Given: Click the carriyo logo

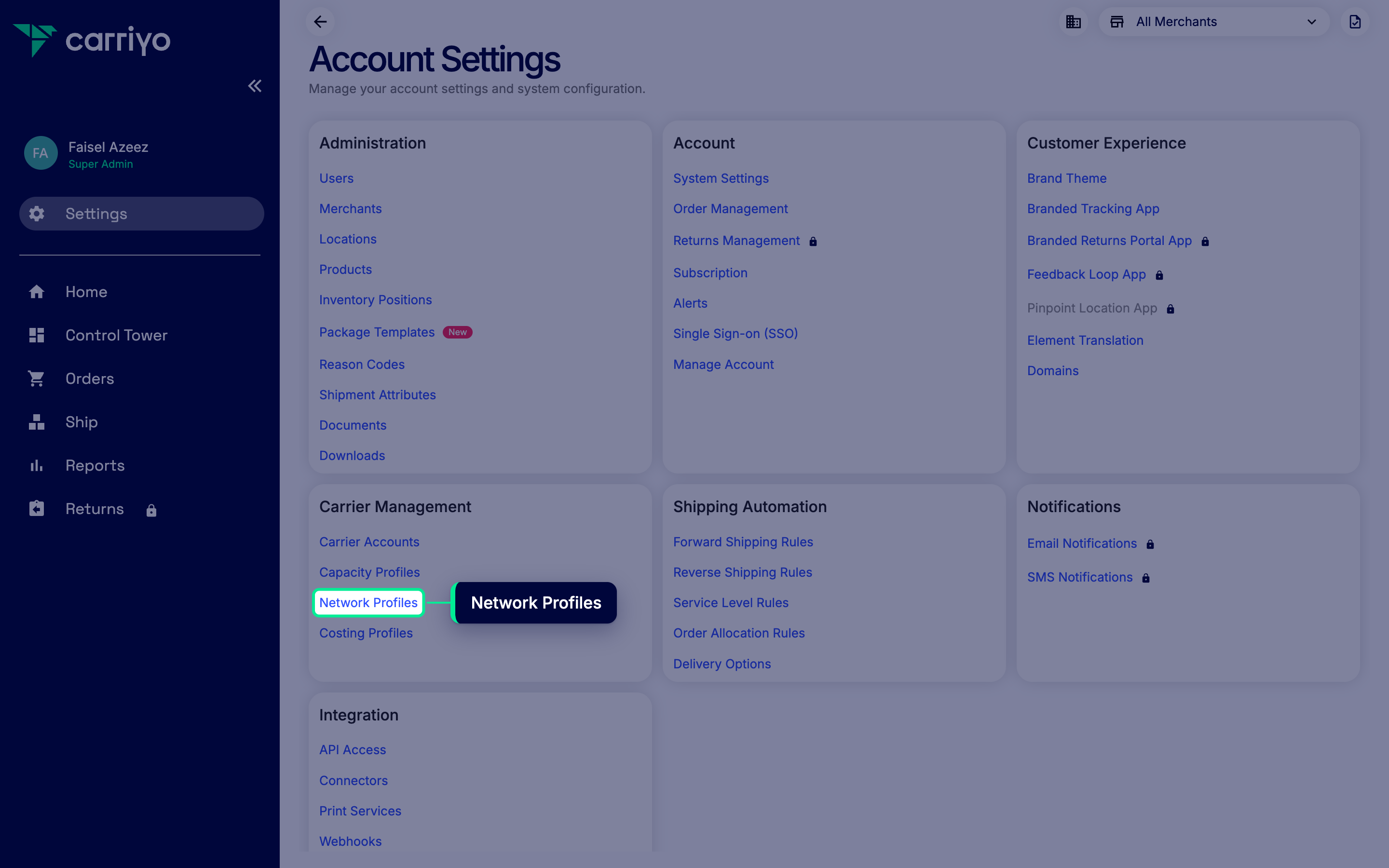Looking at the screenshot, I should pos(92,40).
